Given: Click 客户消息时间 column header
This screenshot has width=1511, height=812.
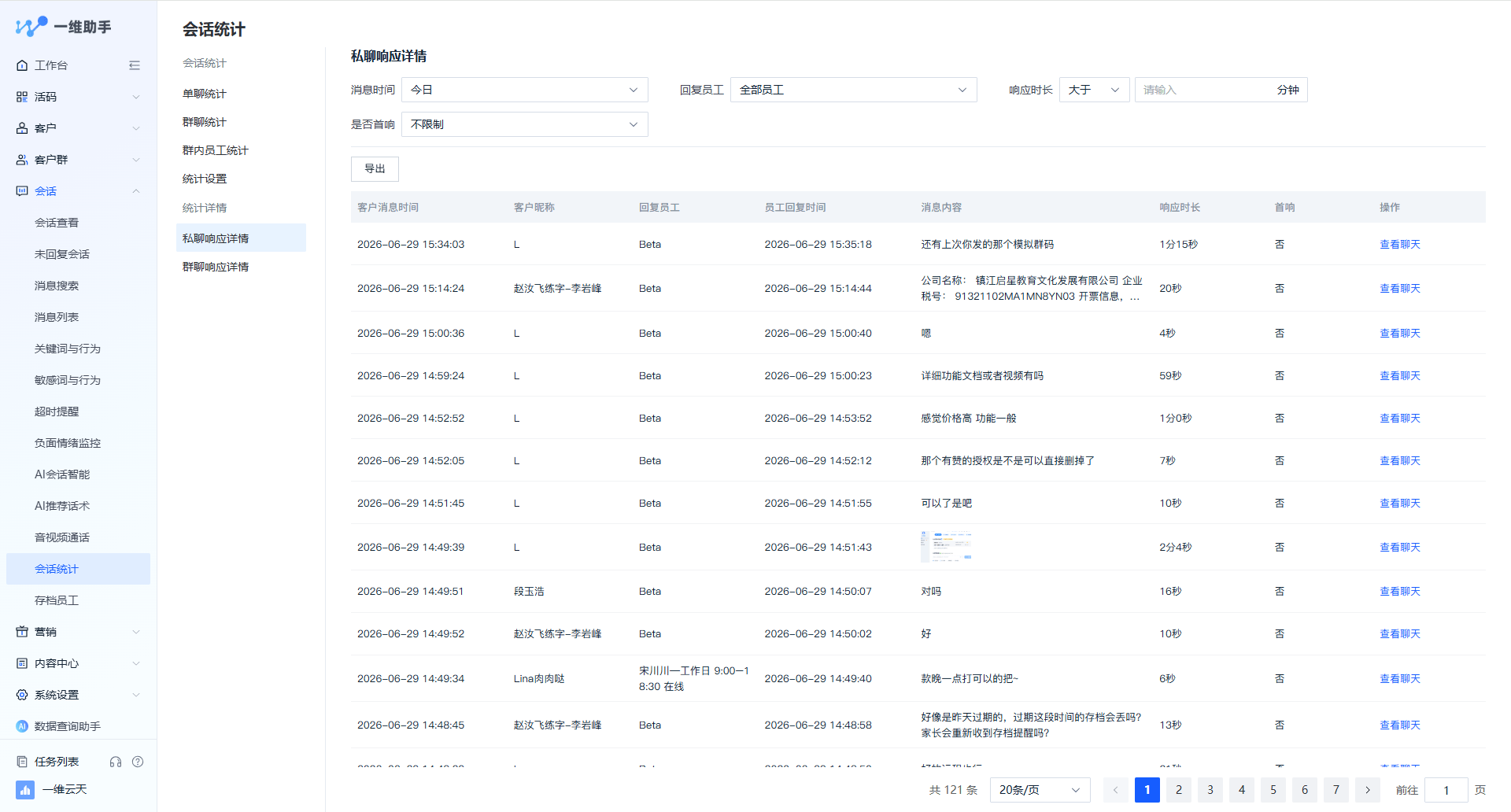Looking at the screenshot, I should click(x=388, y=208).
